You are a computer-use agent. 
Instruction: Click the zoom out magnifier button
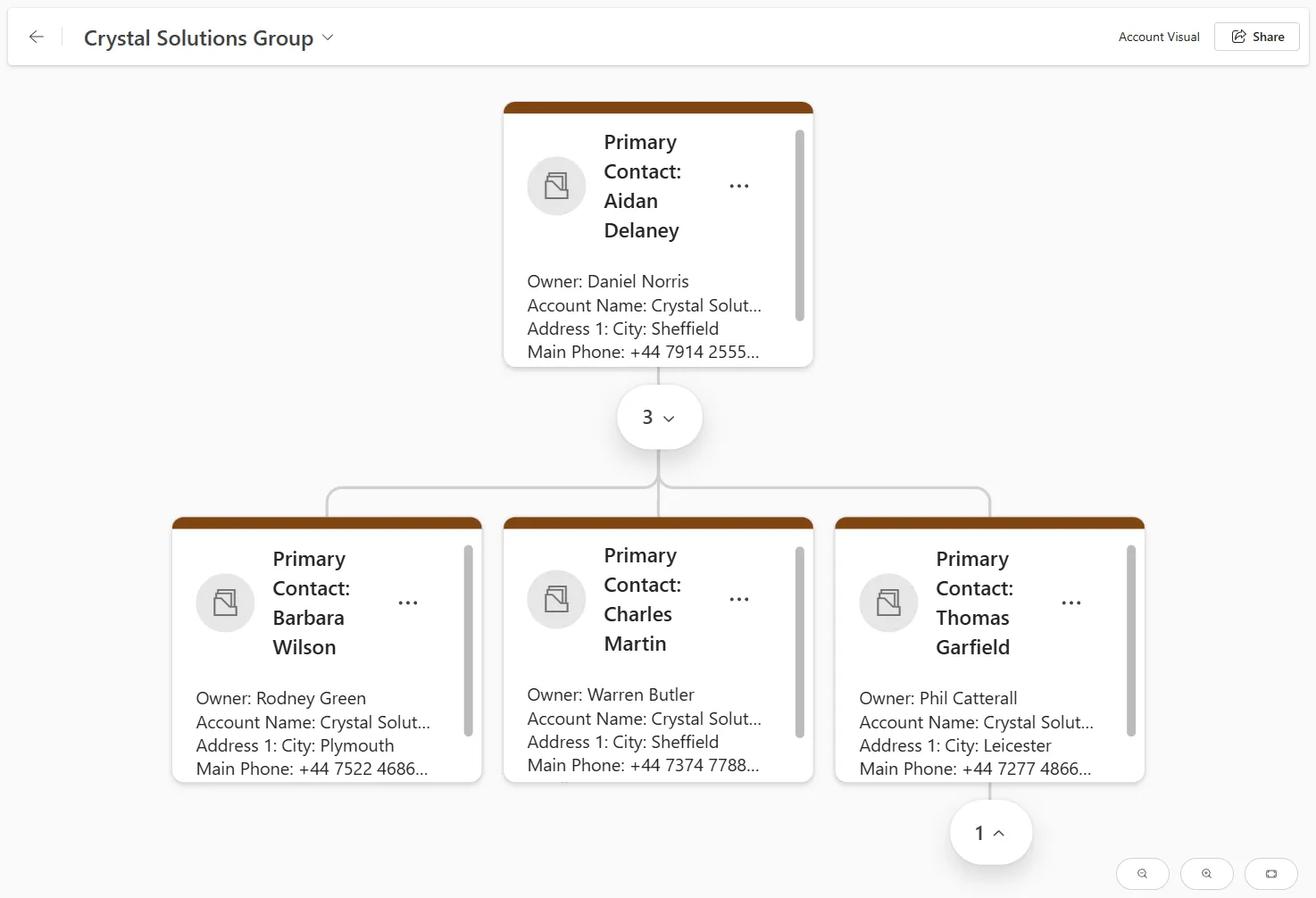pos(1142,873)
